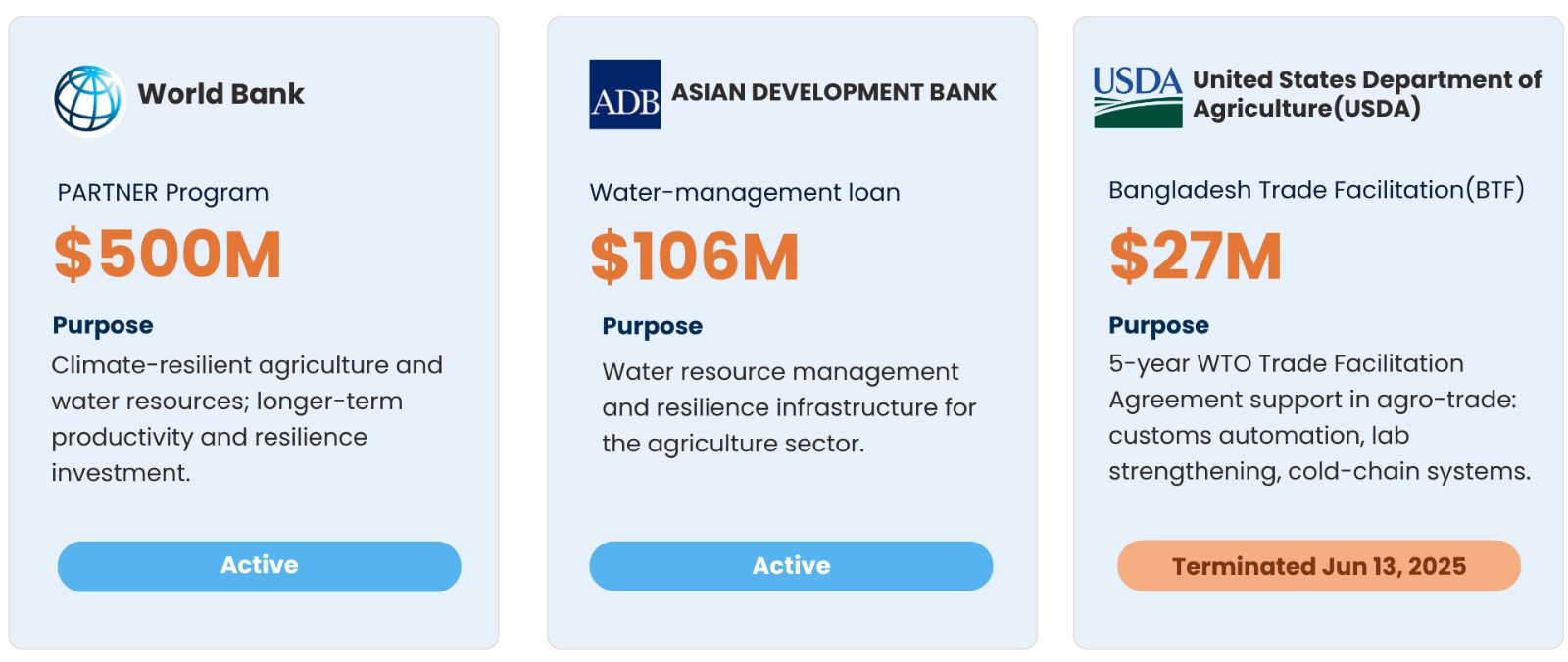This screenshot has height=662, width=1568.
Task: Click Purpose heading in World Bank card
Action: (x=103, y=325)
